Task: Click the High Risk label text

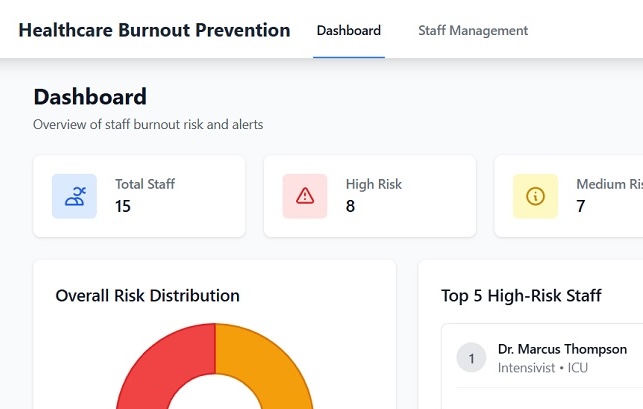Action: (x=373, y=184)
